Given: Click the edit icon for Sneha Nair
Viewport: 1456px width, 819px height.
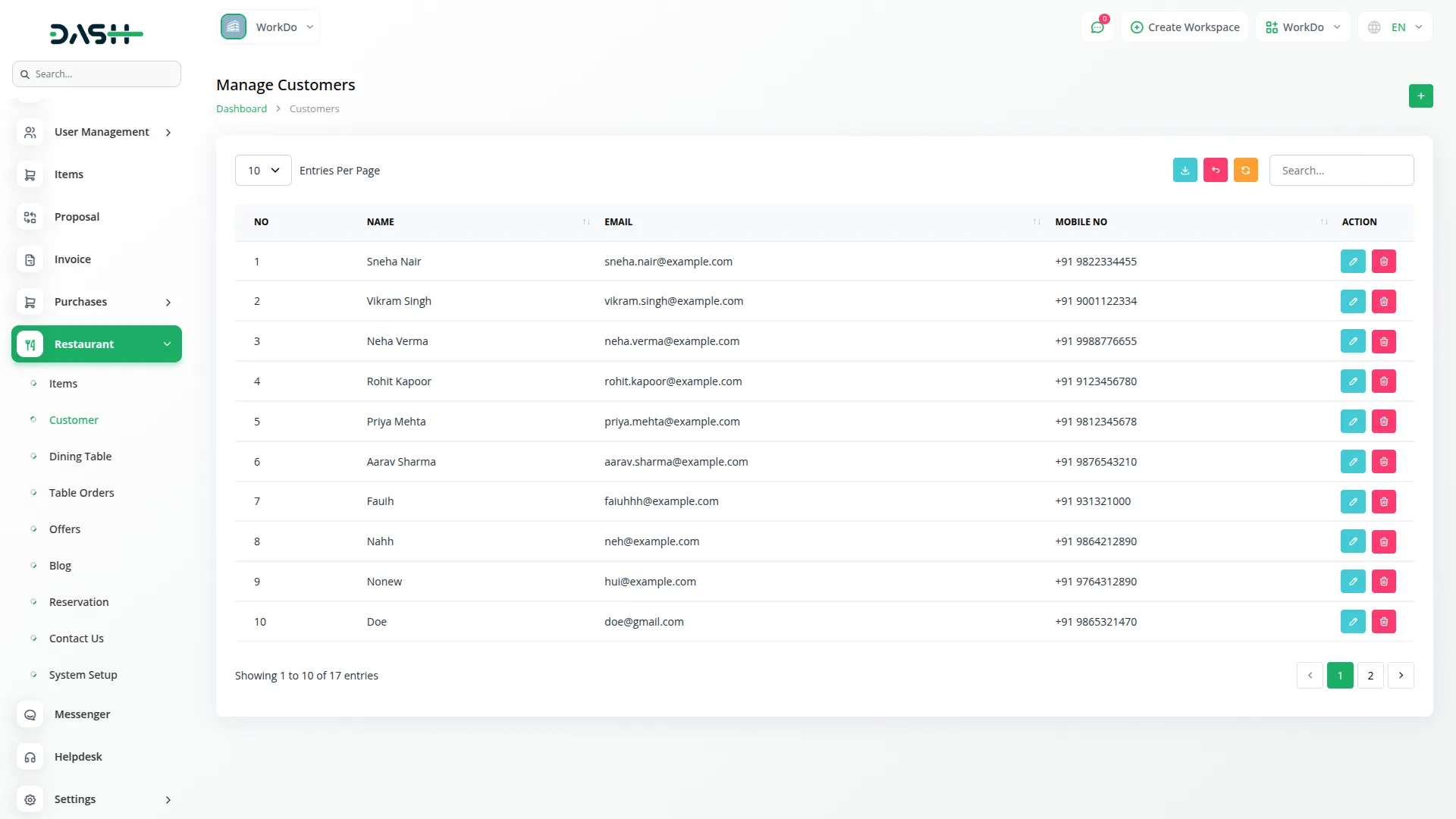Looking at the screenshot, I should click(1353, 261).
